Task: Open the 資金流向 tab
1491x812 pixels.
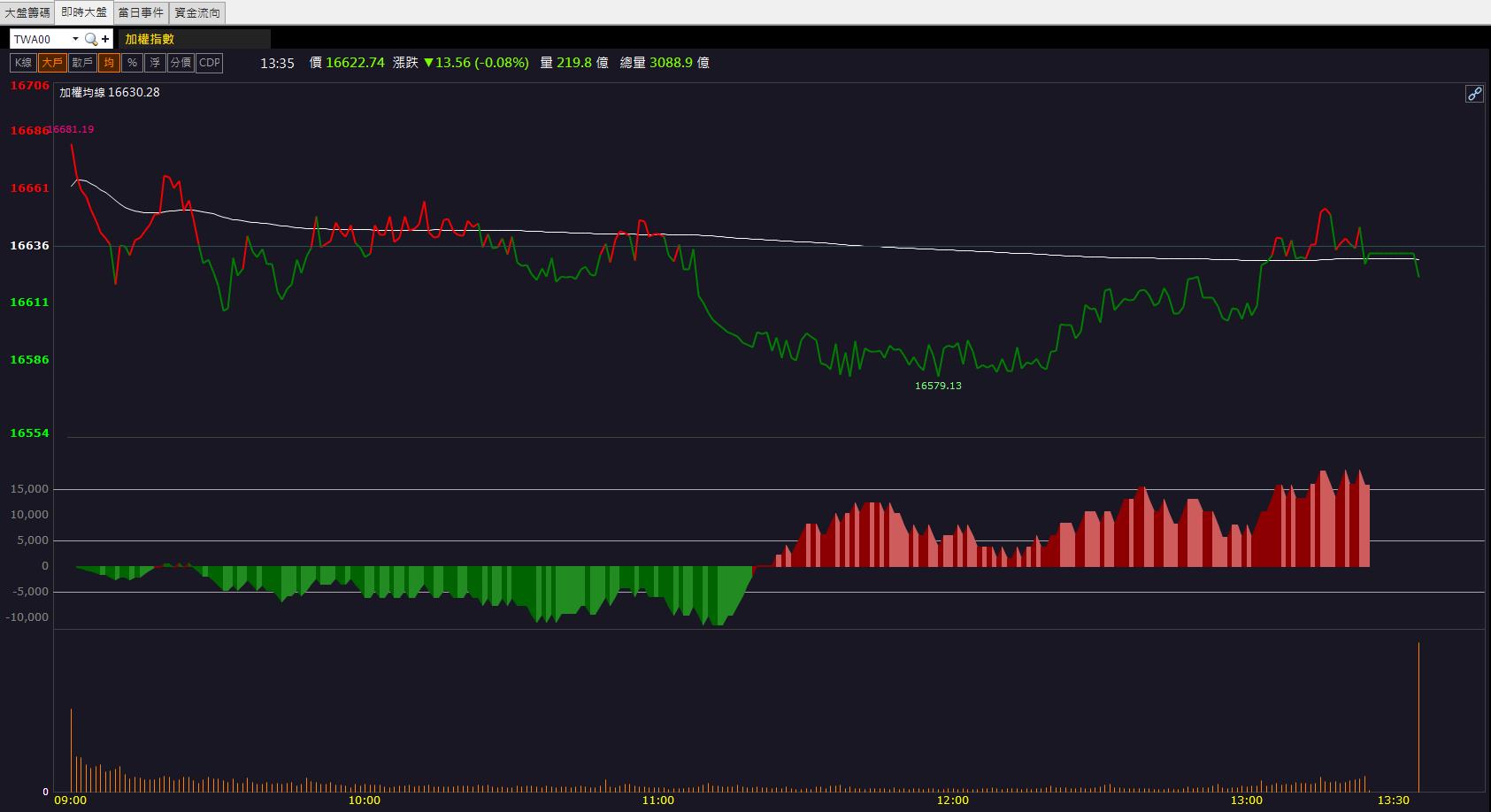Action: pyautogui.click(x=197, y=12)
